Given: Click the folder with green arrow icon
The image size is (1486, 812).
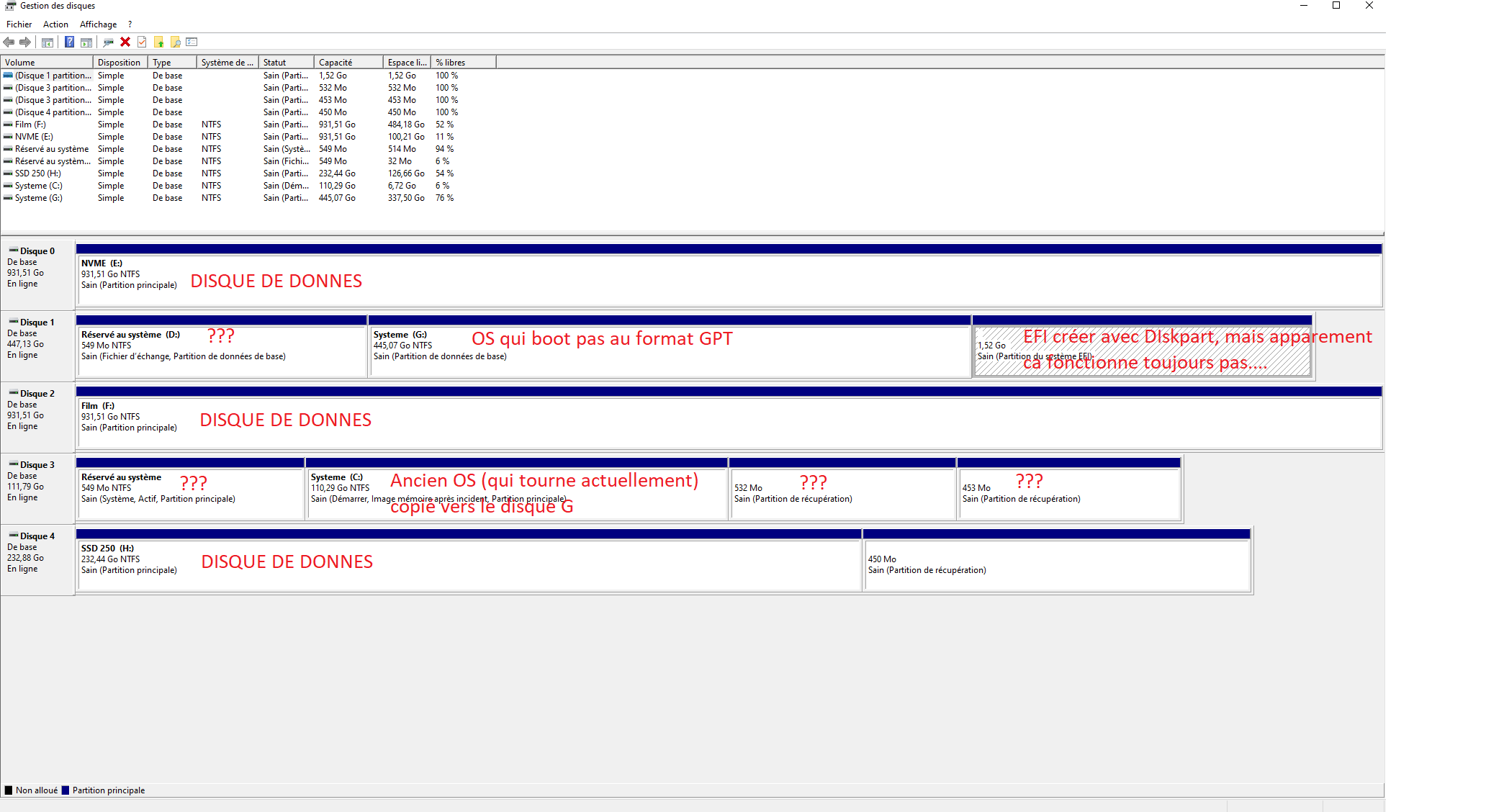Looking at the screenshot, I should (x=159, y=42).
